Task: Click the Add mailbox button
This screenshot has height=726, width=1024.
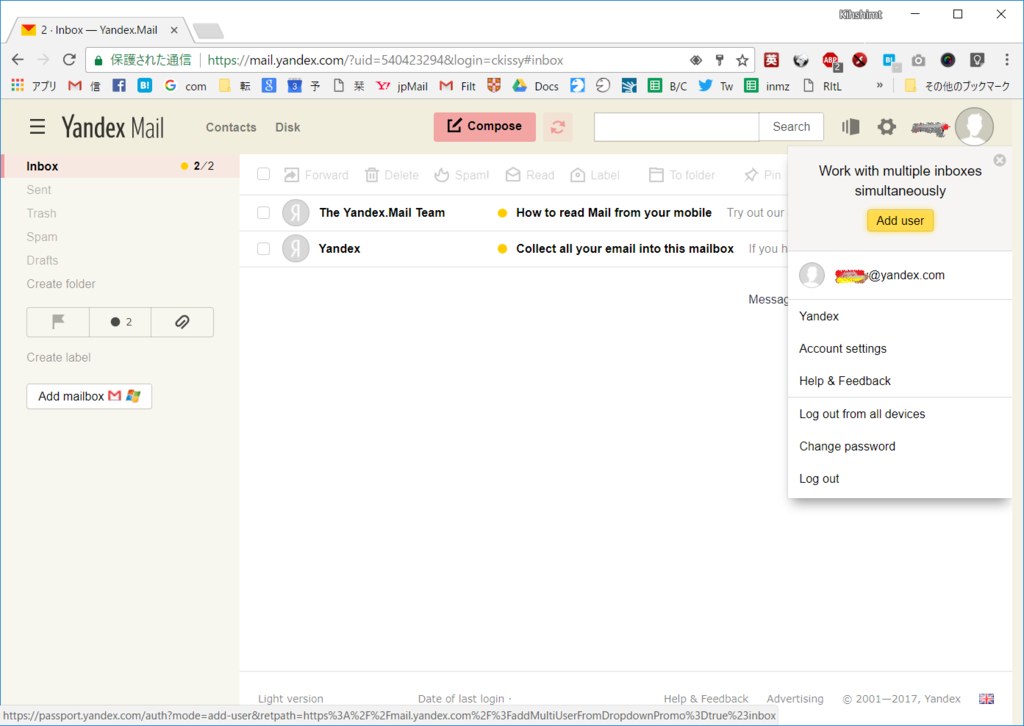Action: pos(89,396)
